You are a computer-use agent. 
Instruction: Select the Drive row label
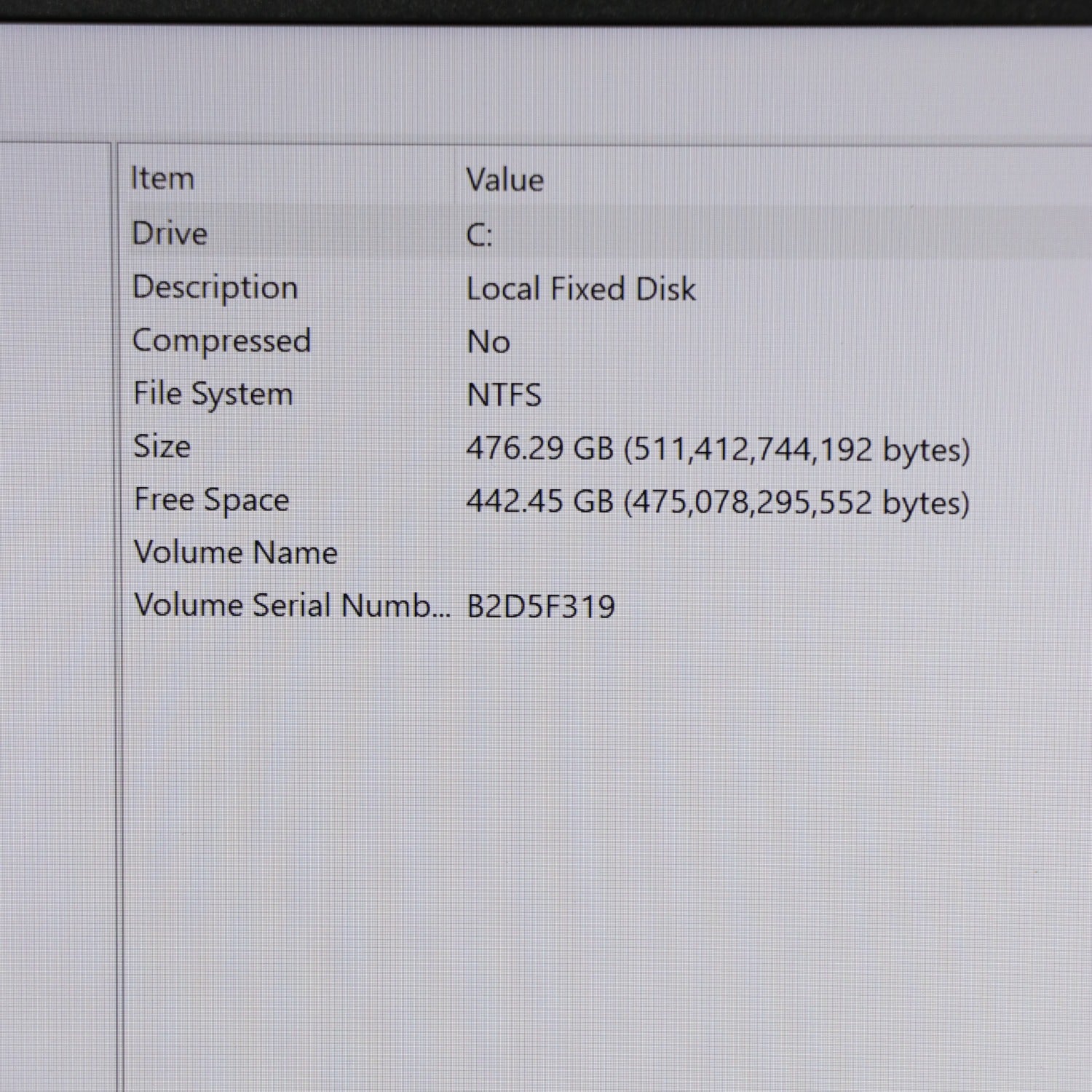pos(170,234)
